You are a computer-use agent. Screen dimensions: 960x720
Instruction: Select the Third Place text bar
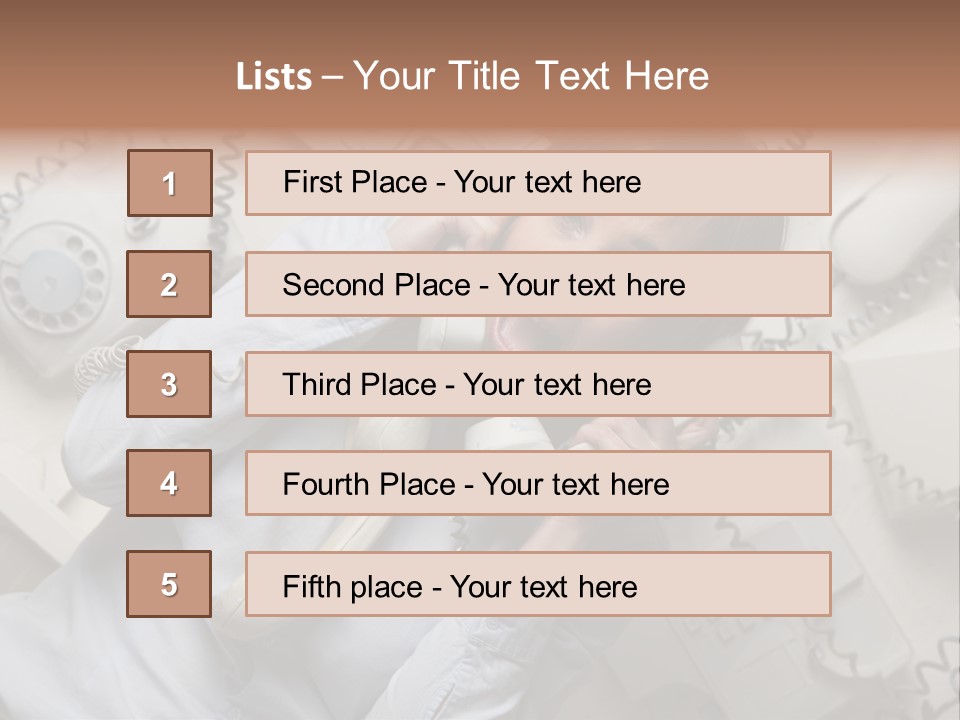(x=538, y=384)
